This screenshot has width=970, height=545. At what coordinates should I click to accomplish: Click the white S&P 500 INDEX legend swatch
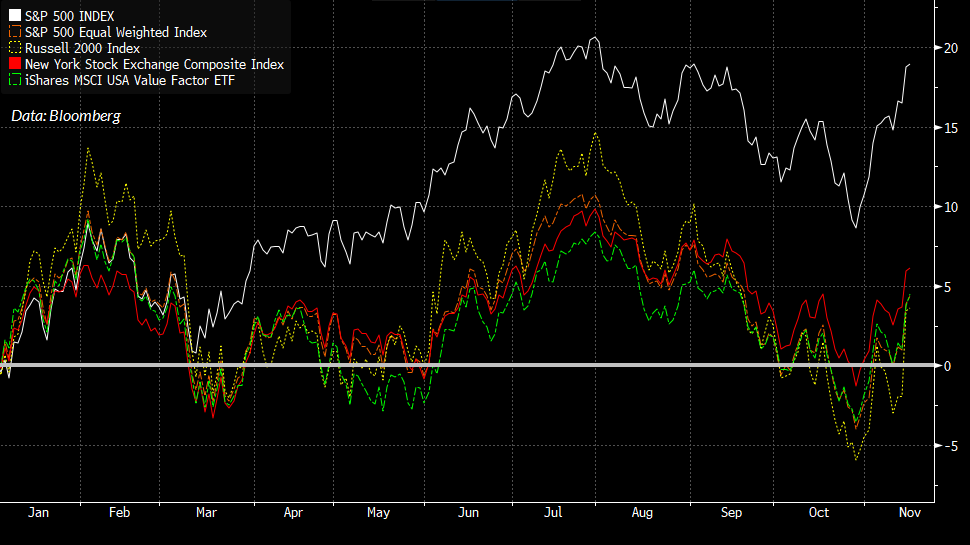click(15, 17)
